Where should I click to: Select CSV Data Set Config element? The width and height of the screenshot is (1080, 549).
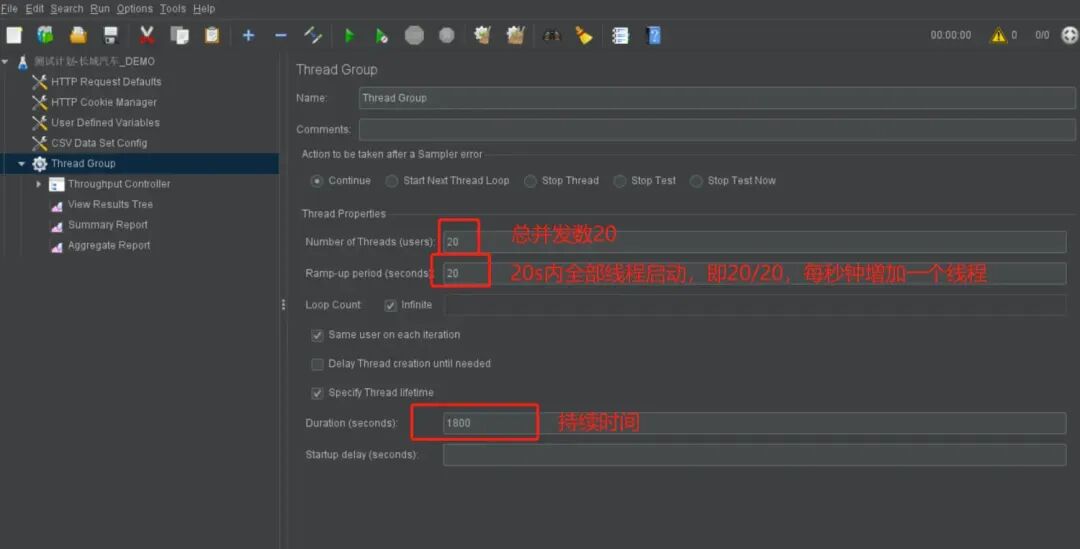pyautogui.click(x=99, y=143)
